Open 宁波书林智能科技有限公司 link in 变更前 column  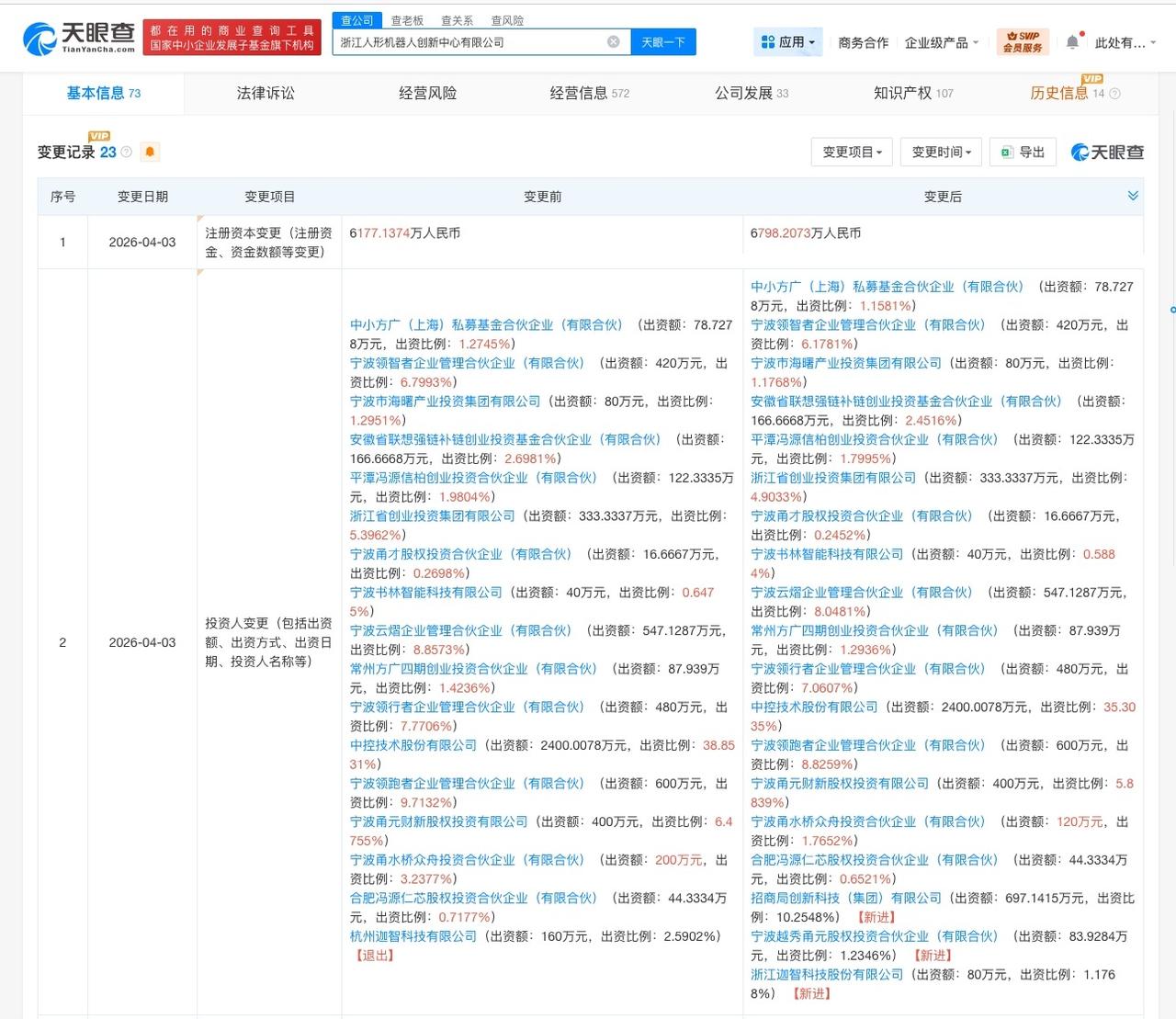point(426,593)
